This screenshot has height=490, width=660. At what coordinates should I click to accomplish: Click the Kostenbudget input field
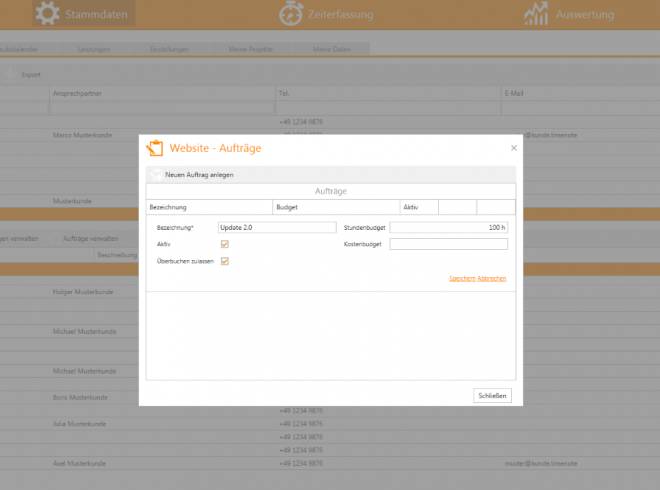(x=448, y=244)
